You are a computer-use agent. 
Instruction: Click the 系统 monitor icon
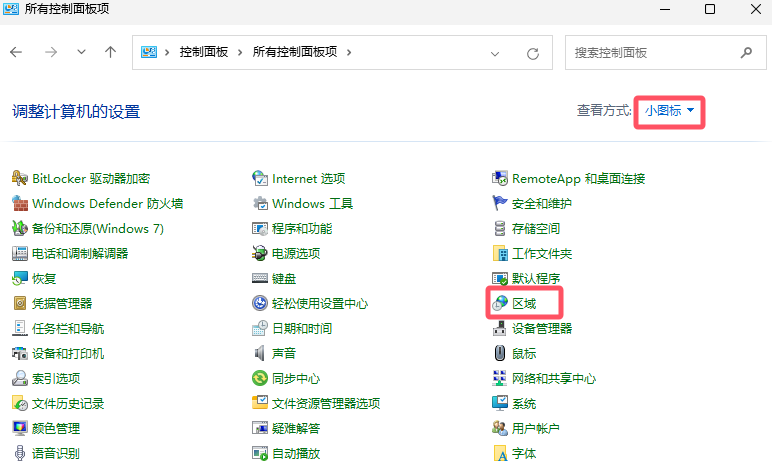coord(500,403)
